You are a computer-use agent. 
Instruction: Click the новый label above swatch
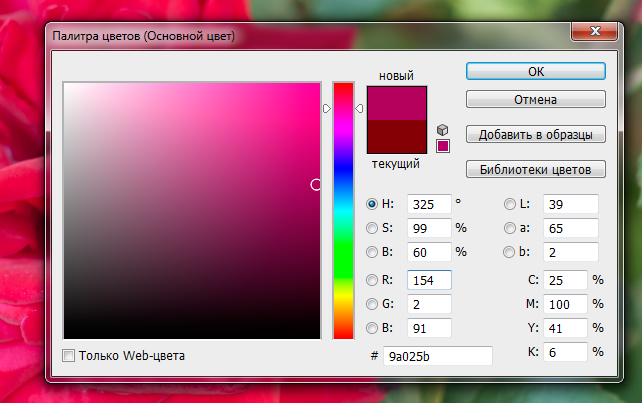[396, 76]
